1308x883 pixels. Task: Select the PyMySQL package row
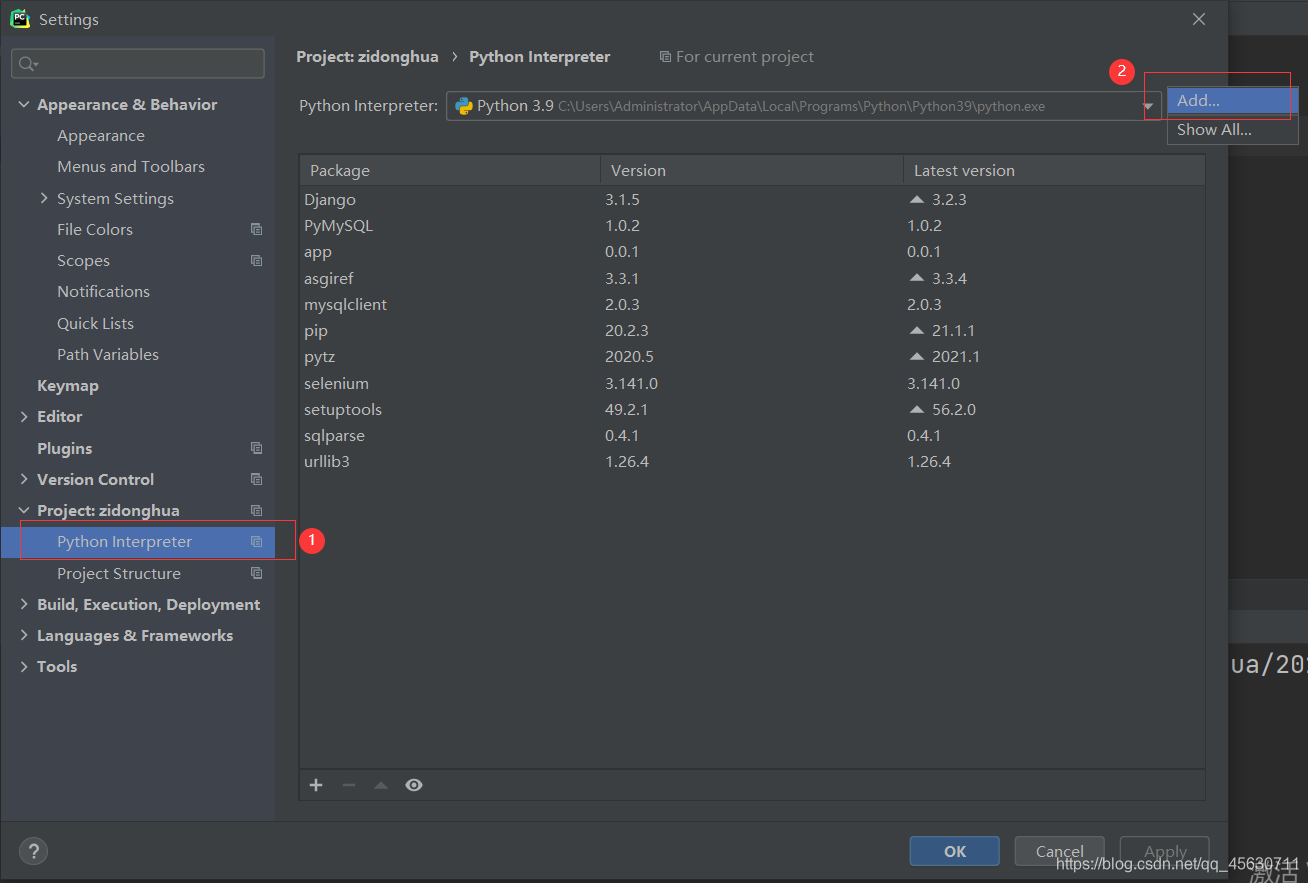pos(752,225)
